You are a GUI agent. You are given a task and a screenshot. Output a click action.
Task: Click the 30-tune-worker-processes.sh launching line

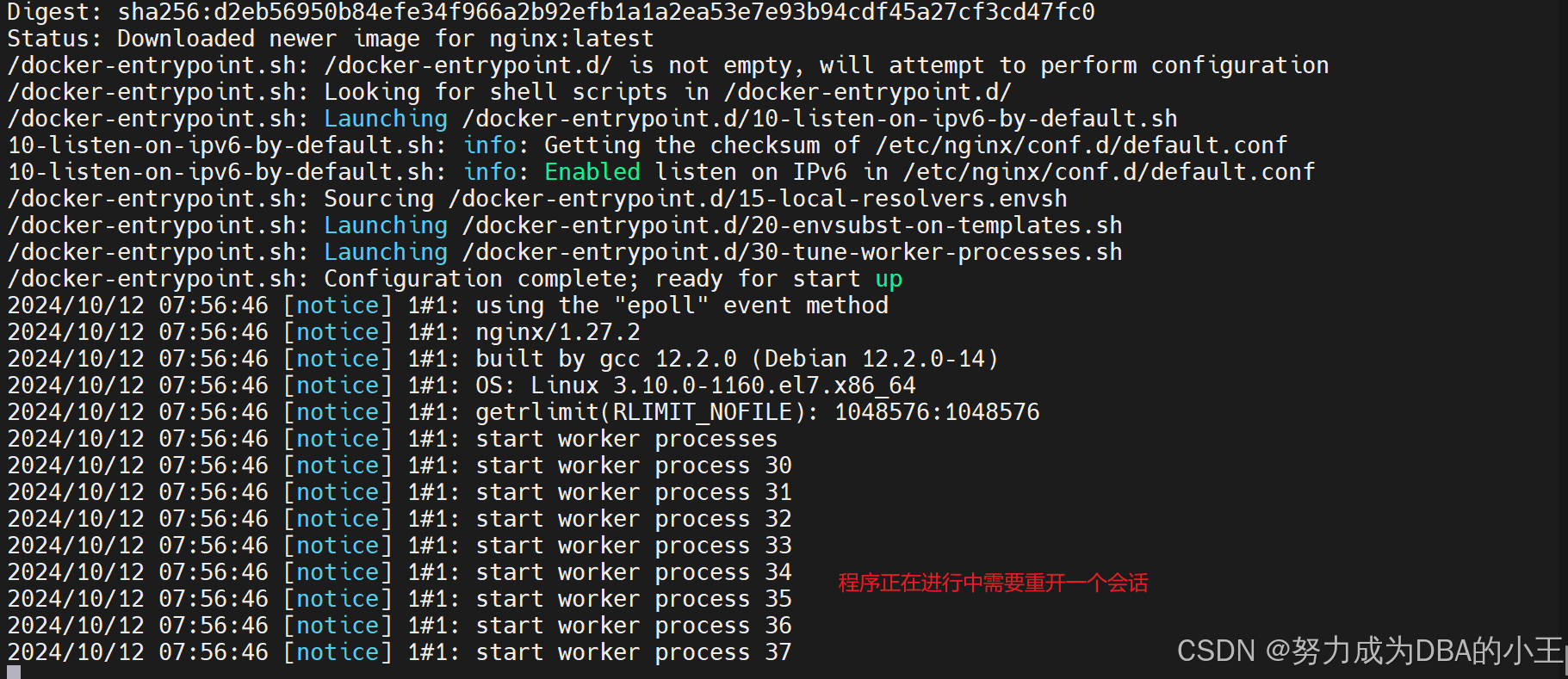tap(565, 252)
